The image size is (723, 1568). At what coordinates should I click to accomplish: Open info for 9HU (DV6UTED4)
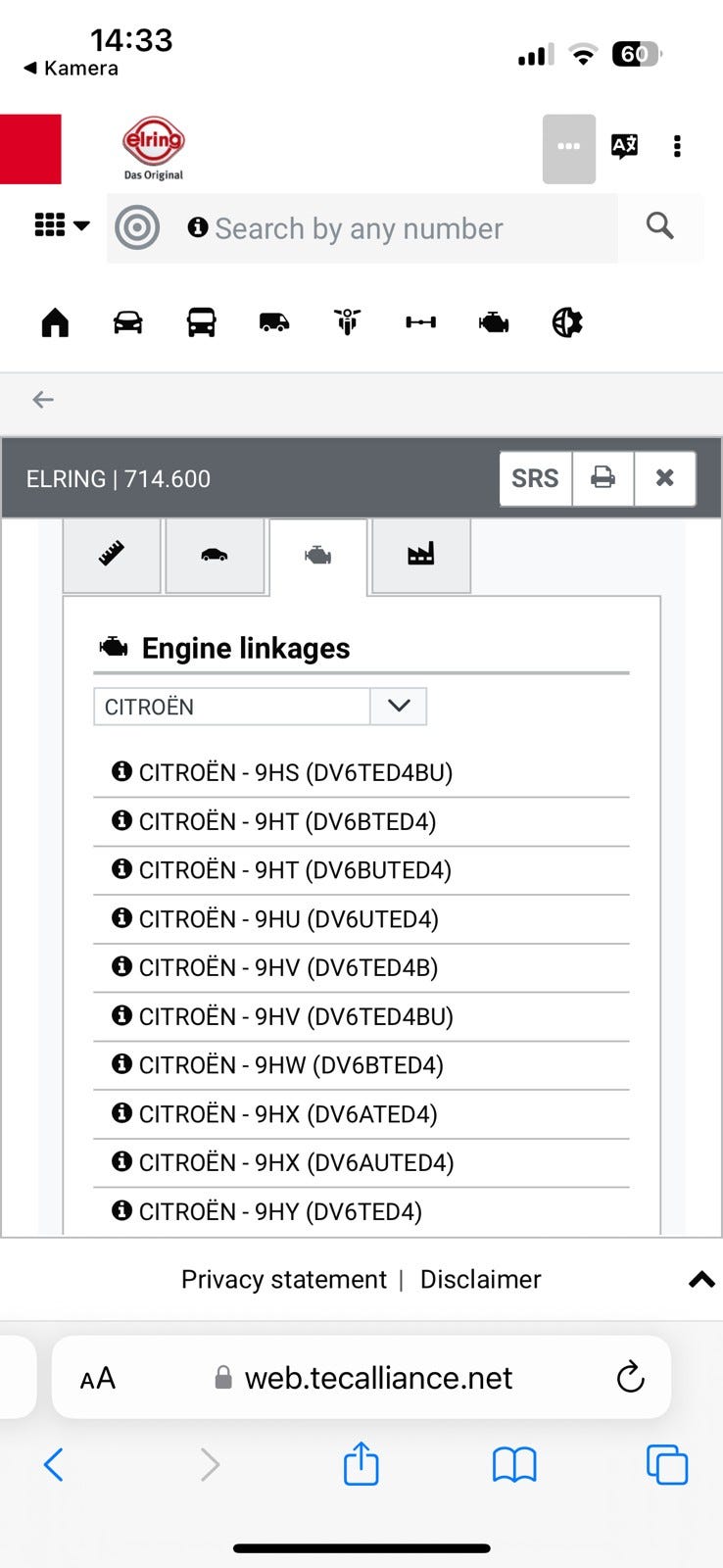[122, 918]
